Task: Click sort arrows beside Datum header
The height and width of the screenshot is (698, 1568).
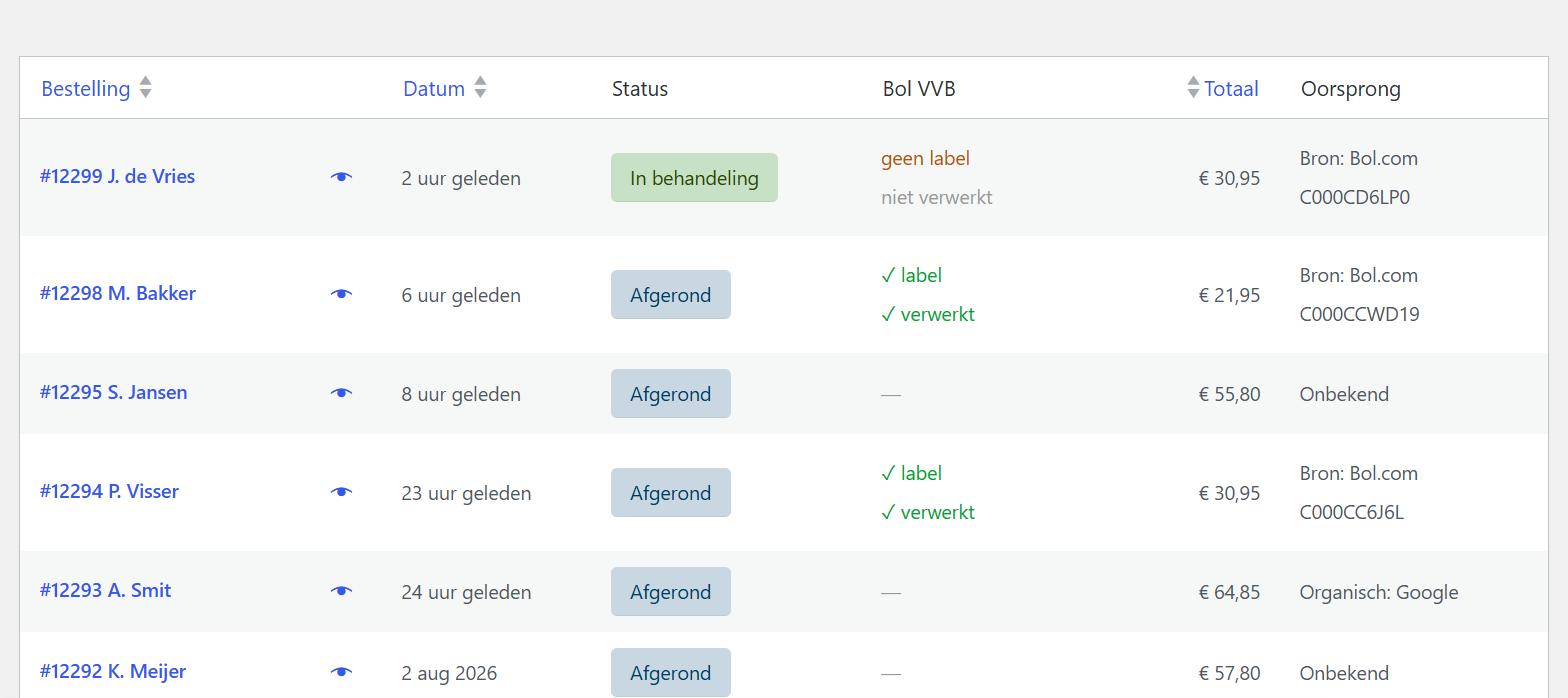Action: pyautogui.click(x=480, y=88)
